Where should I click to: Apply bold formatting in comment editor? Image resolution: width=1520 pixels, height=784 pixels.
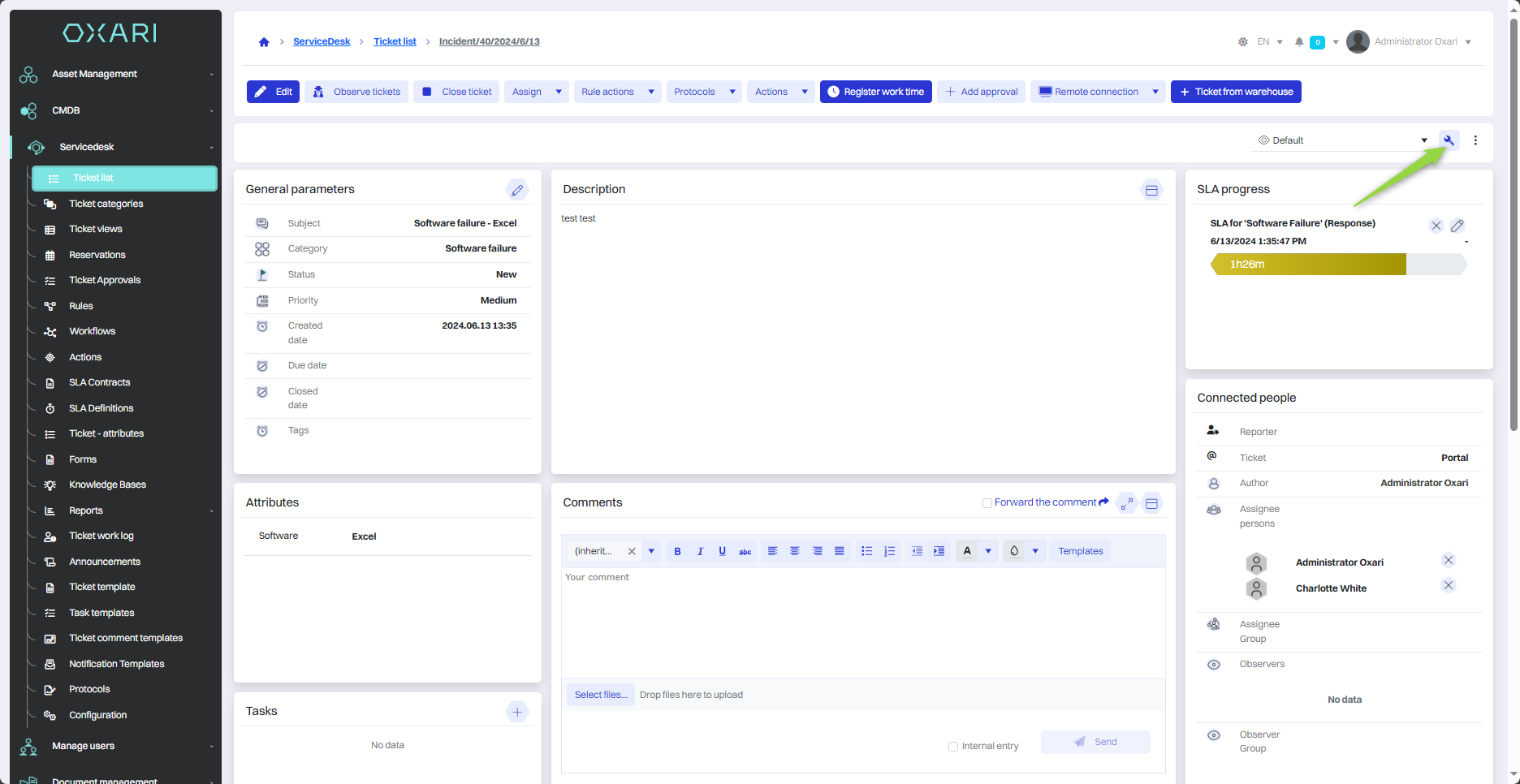pos(677,551)
